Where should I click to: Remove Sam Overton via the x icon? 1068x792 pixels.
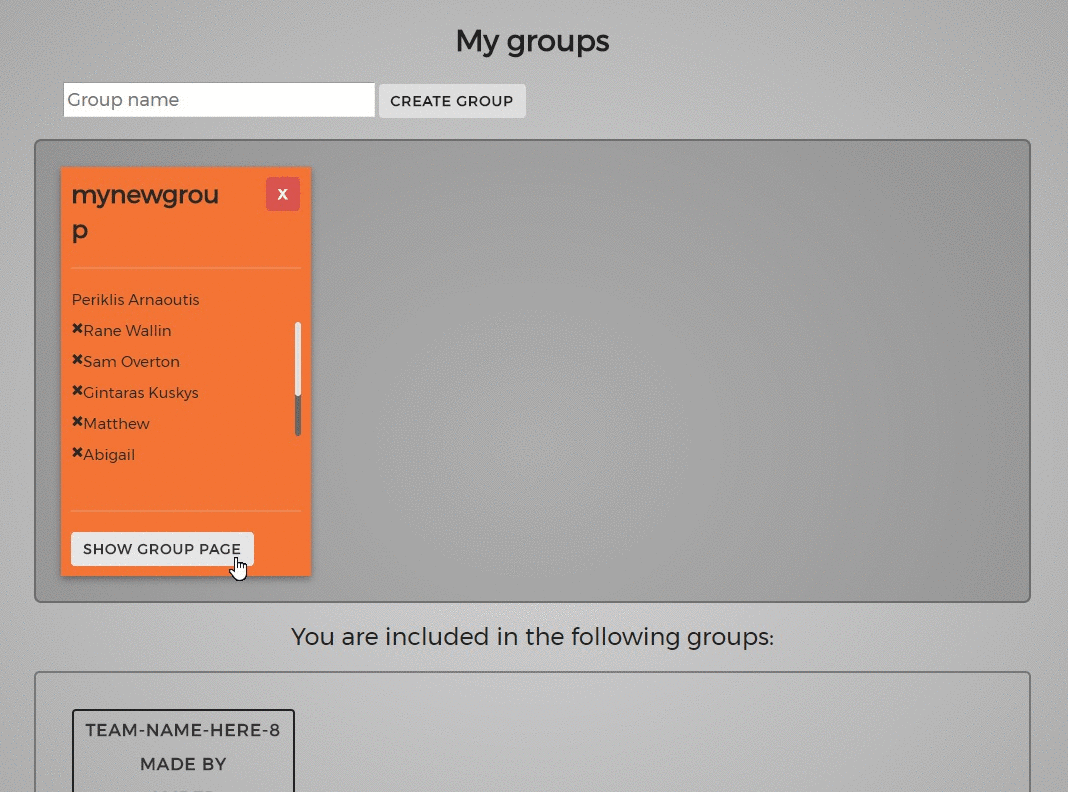point(77,360)
